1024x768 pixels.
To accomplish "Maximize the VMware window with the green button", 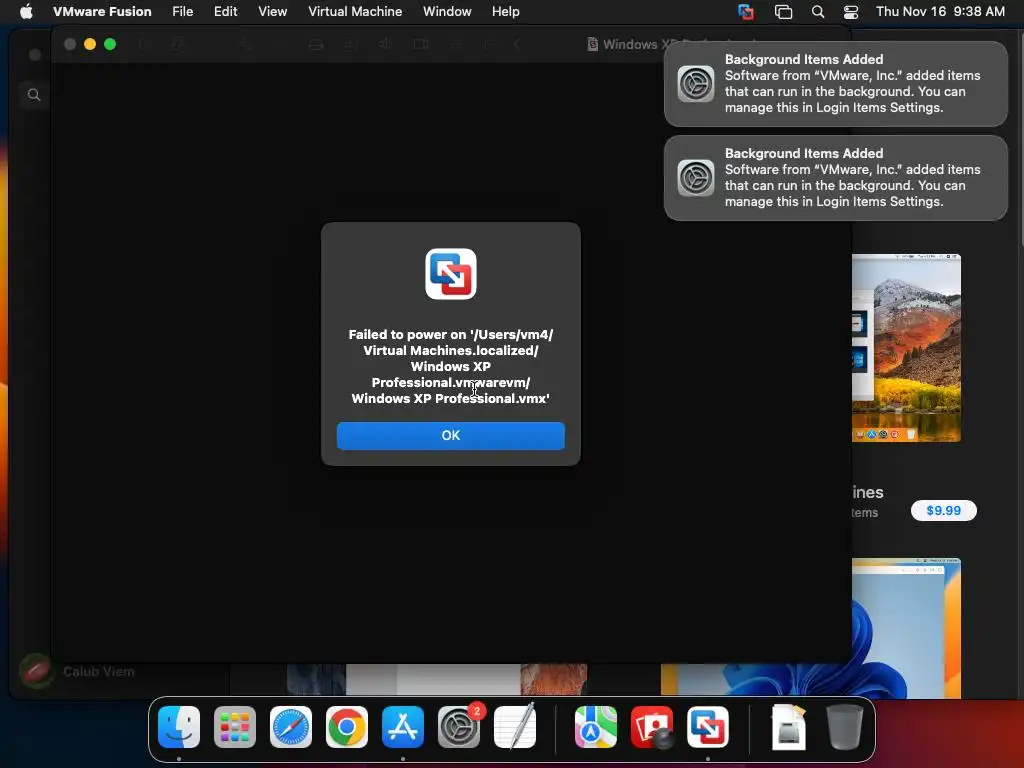I will tap(110, 44).
